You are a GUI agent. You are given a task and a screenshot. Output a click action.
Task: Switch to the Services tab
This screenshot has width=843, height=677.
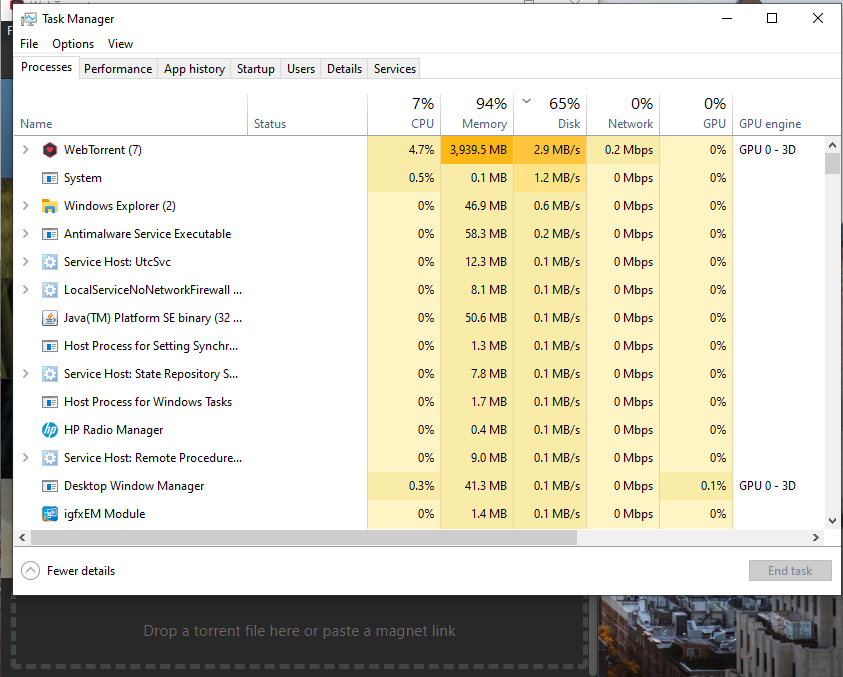395,69
